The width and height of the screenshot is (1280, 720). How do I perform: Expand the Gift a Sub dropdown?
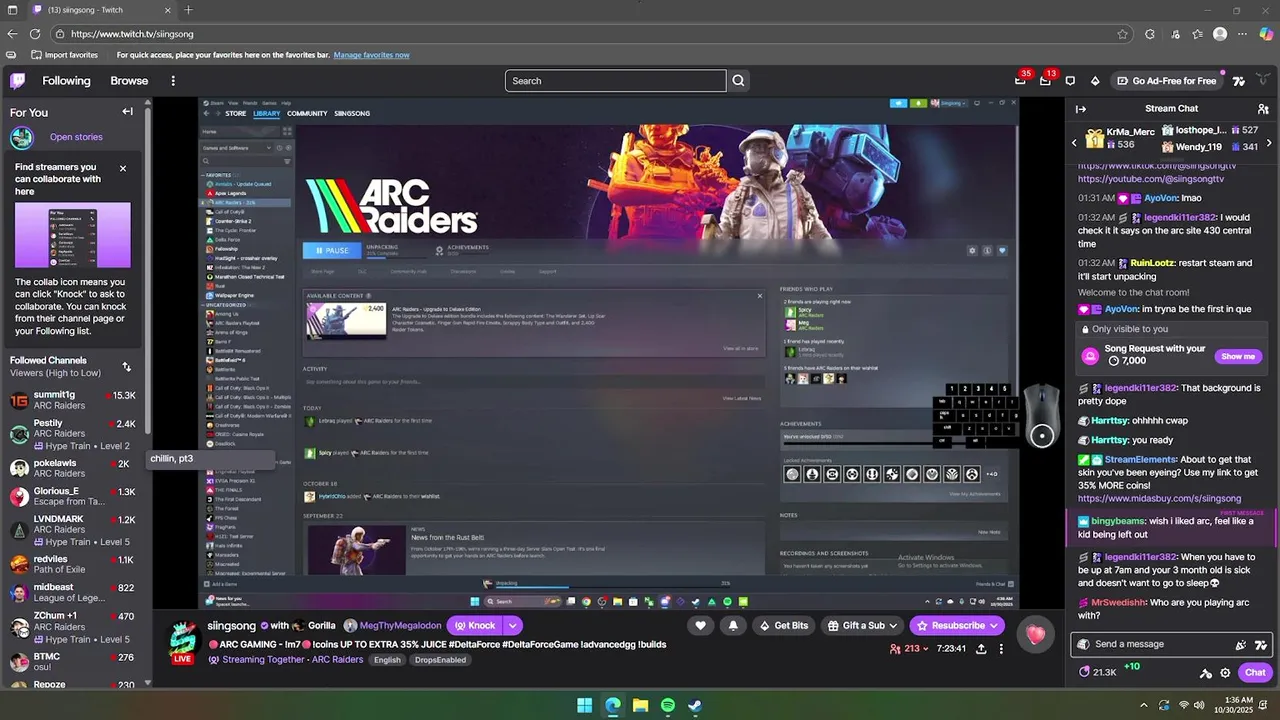click(891, 626)
